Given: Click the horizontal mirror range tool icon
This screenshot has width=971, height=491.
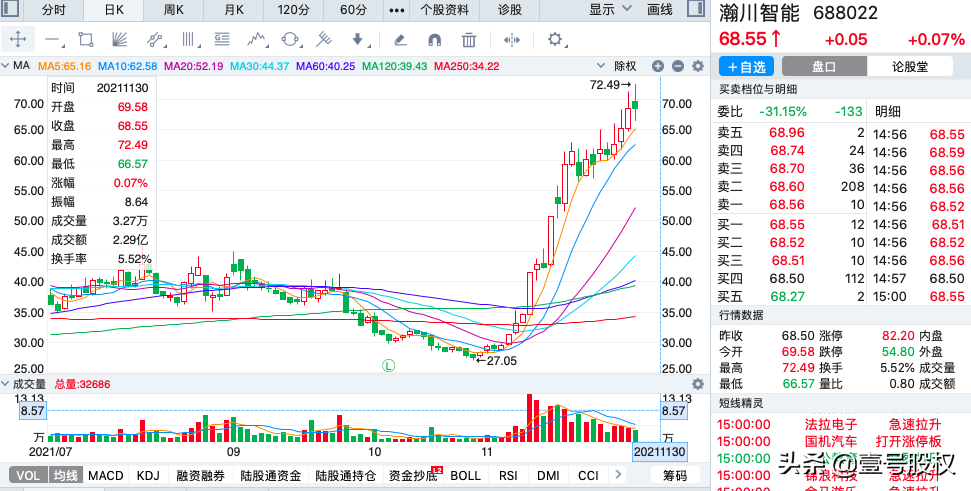Looking at the screenshot, I should click(512, 40).
